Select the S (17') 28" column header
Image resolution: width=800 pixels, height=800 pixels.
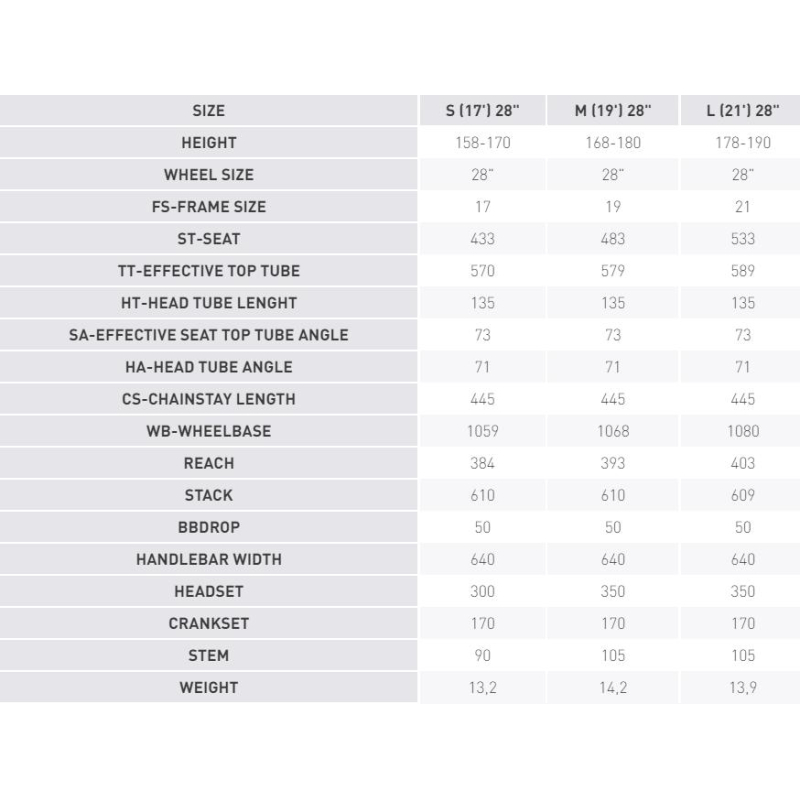[x=482, y=111]
